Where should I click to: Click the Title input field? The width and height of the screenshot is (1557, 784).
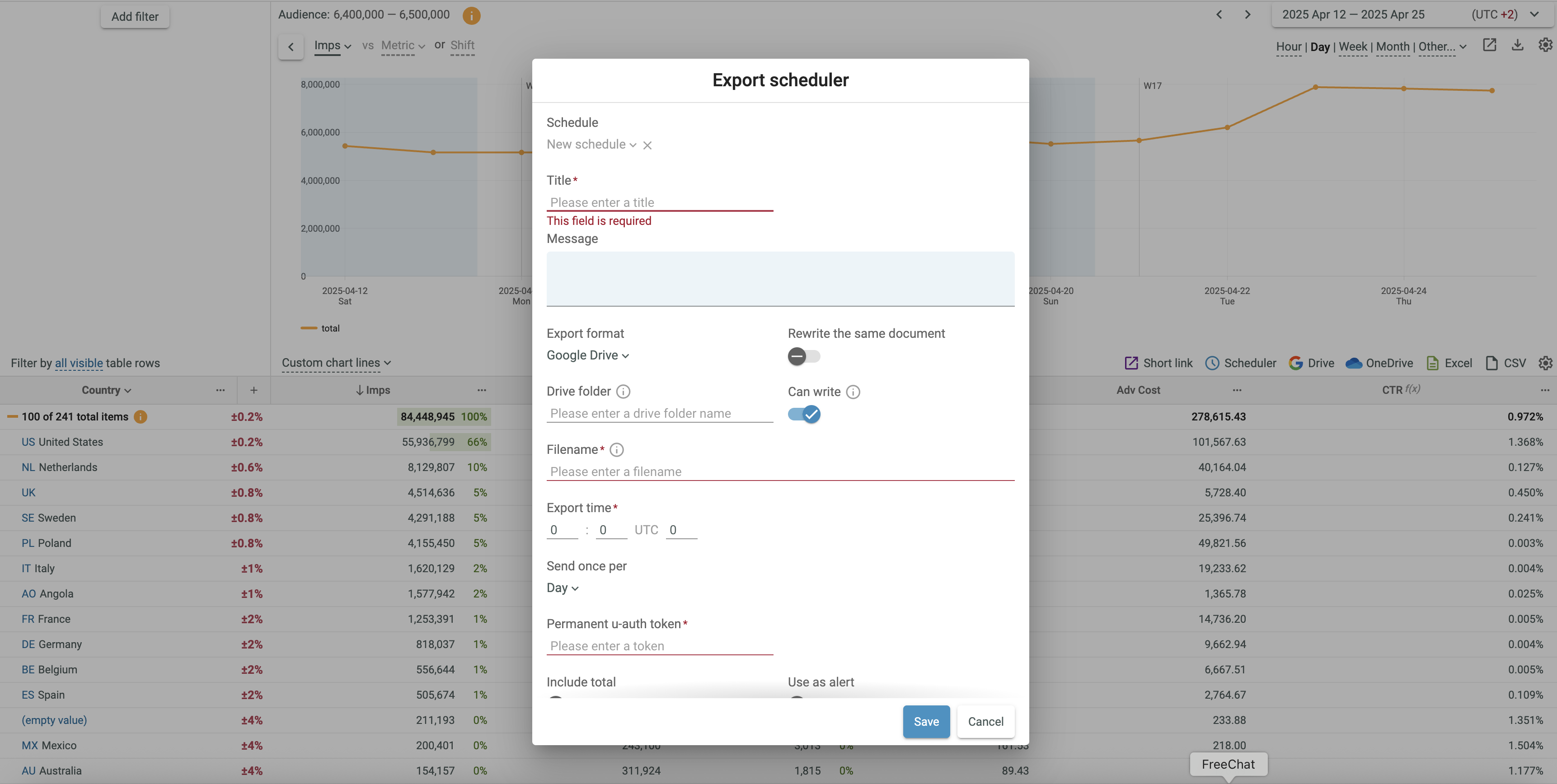[659, 202]
